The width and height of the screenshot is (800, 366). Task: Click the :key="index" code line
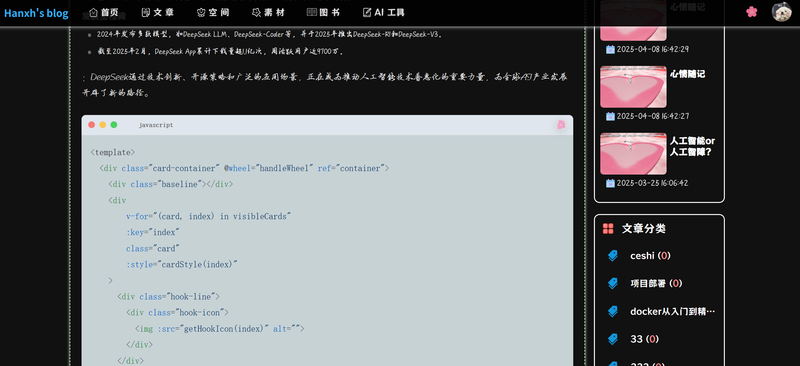(x=153, y=232)
